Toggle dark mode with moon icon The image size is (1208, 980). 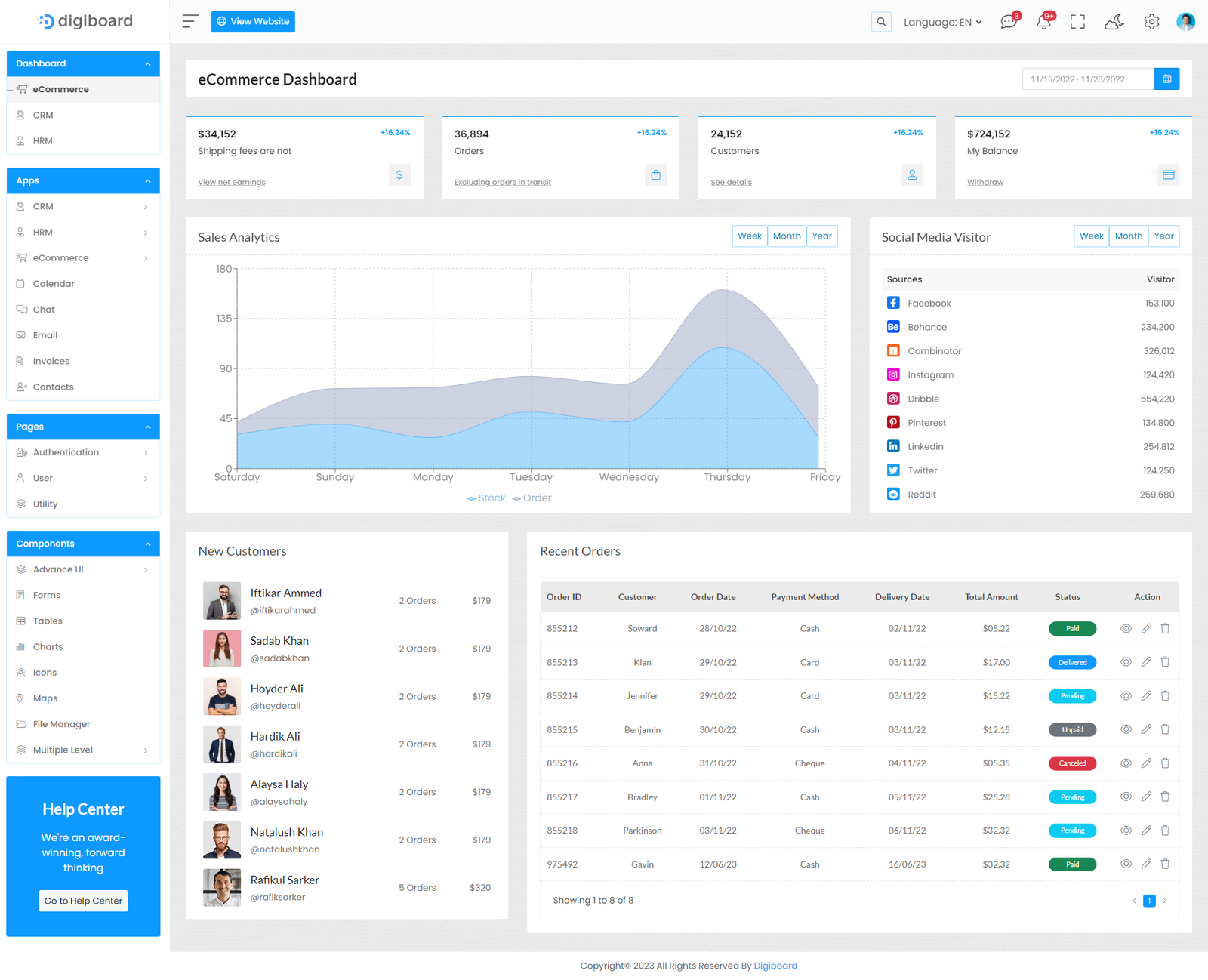[x=1114, y=22]
